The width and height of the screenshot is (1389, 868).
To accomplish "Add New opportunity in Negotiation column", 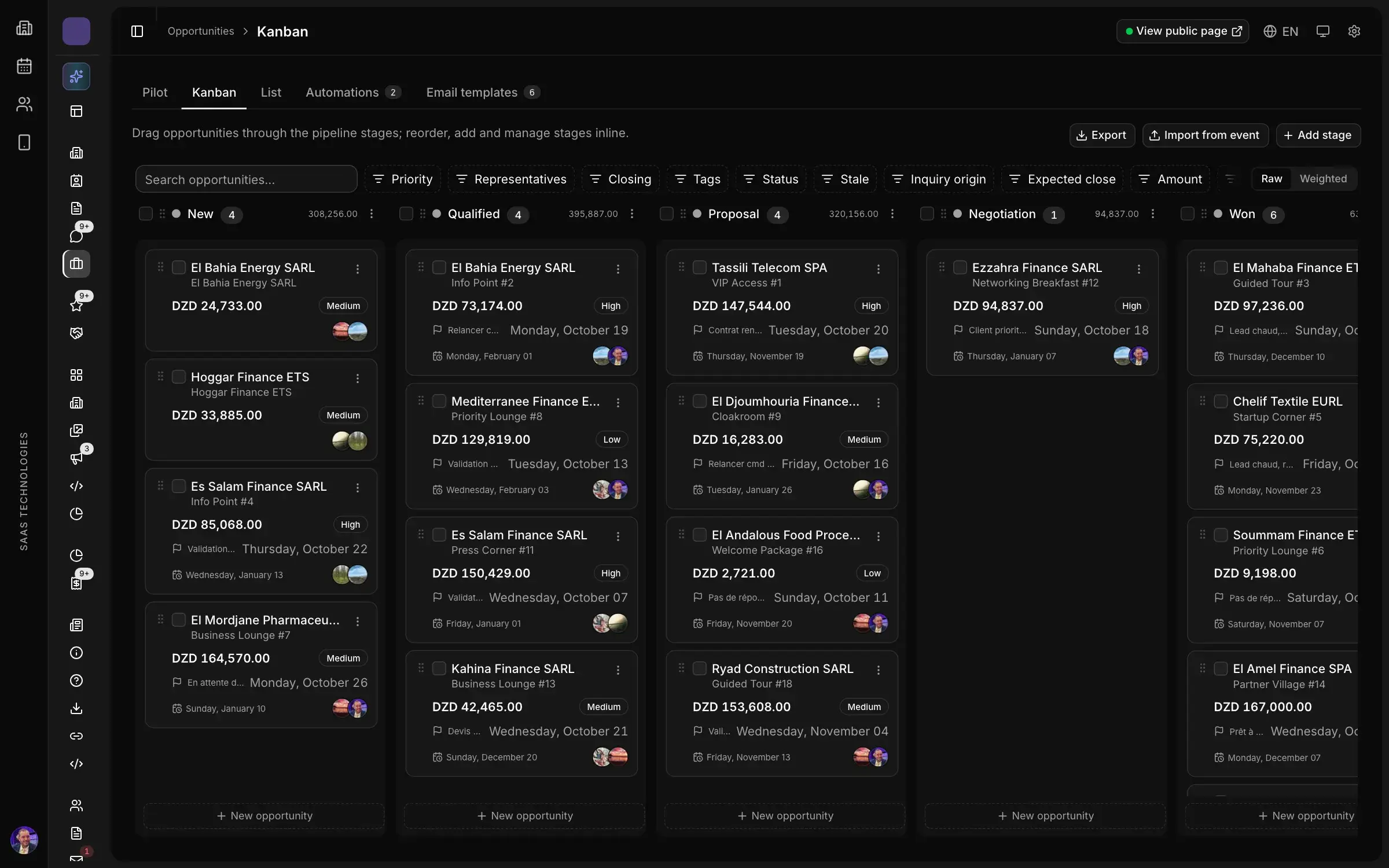I will coord(1045,816).
